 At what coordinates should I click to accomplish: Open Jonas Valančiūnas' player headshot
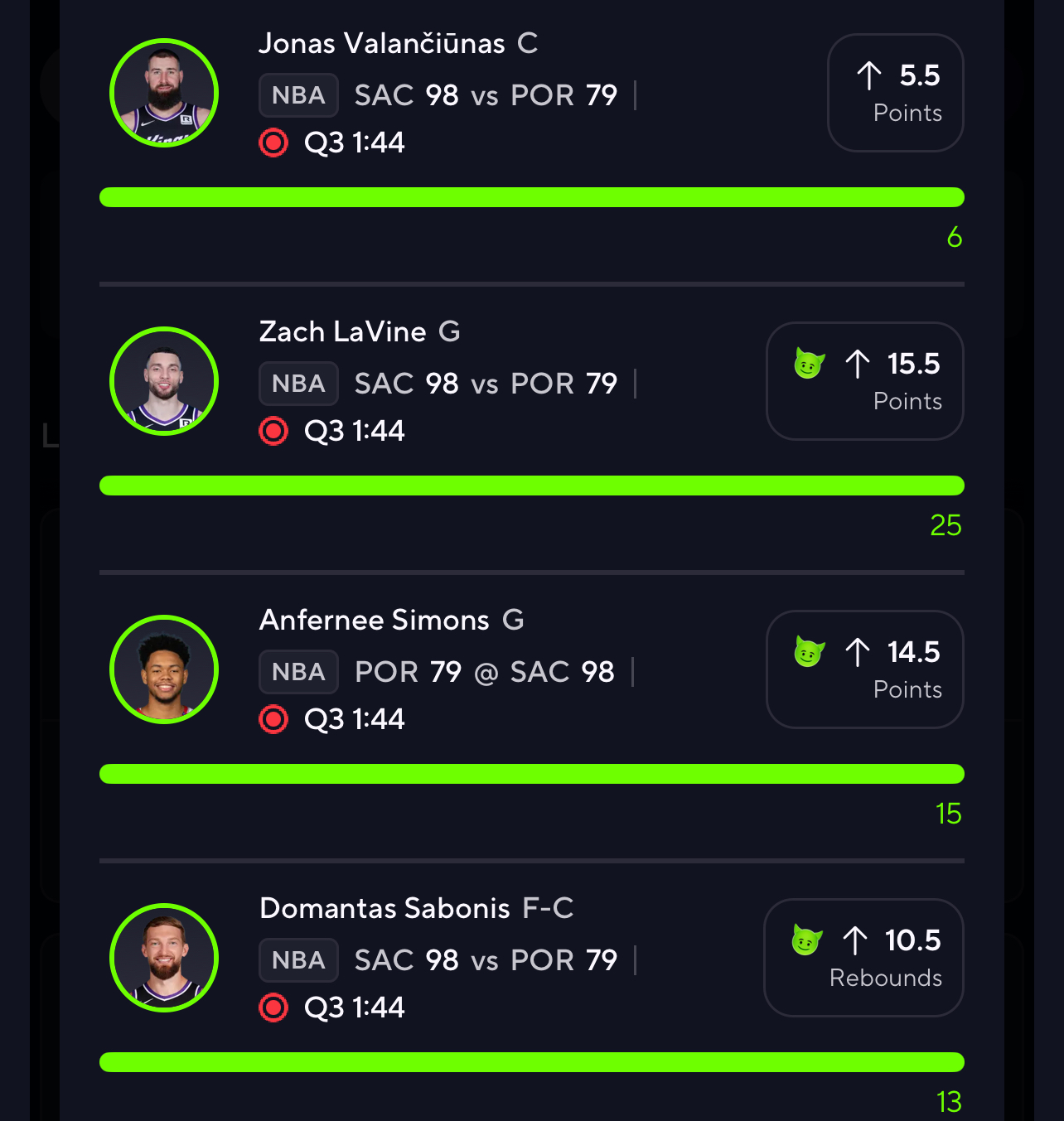click(164, 93)
